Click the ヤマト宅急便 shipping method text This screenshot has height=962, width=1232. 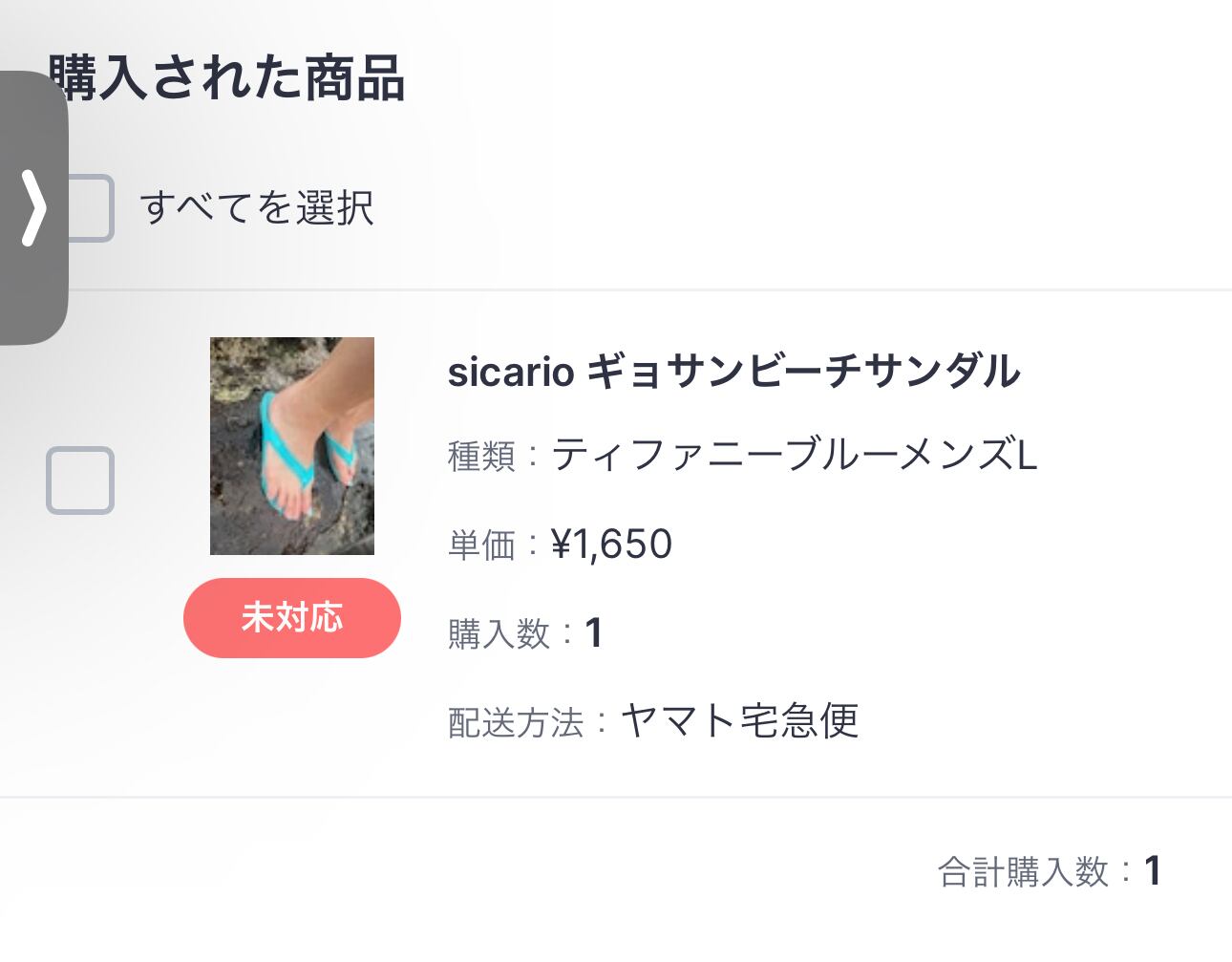740,721
